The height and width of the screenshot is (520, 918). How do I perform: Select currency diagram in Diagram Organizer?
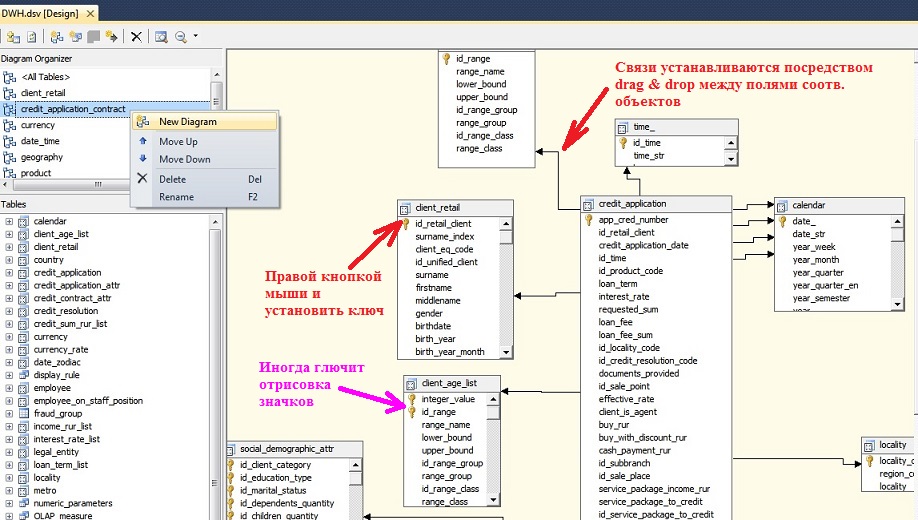coord(38,125)
